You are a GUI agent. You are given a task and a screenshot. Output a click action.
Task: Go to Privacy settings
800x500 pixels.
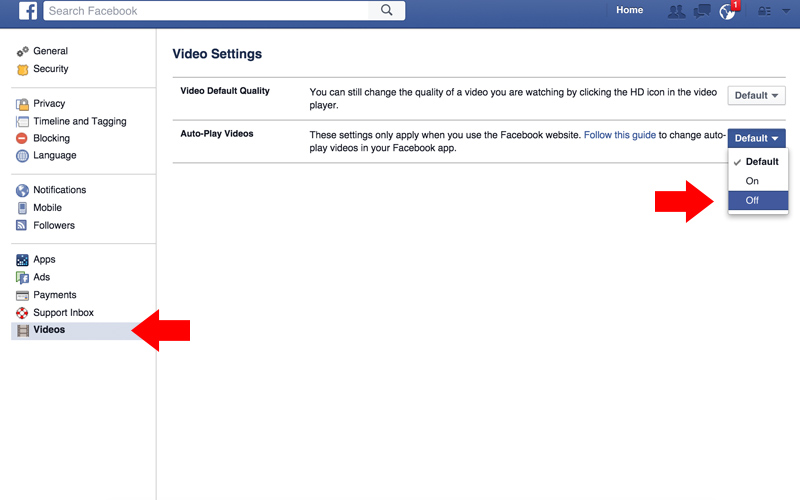coord(49,104)
